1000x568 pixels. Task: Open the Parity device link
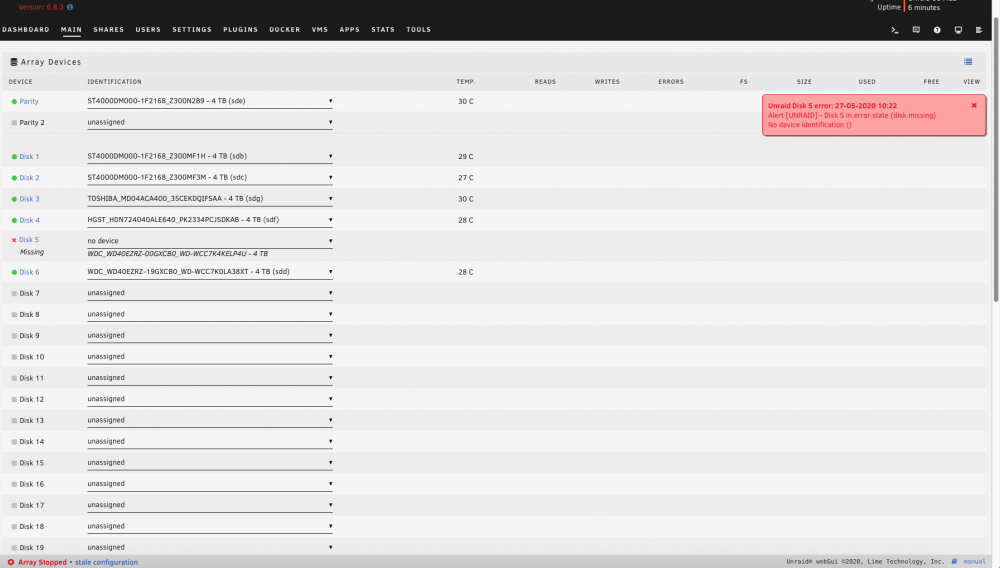coord(29,101)
